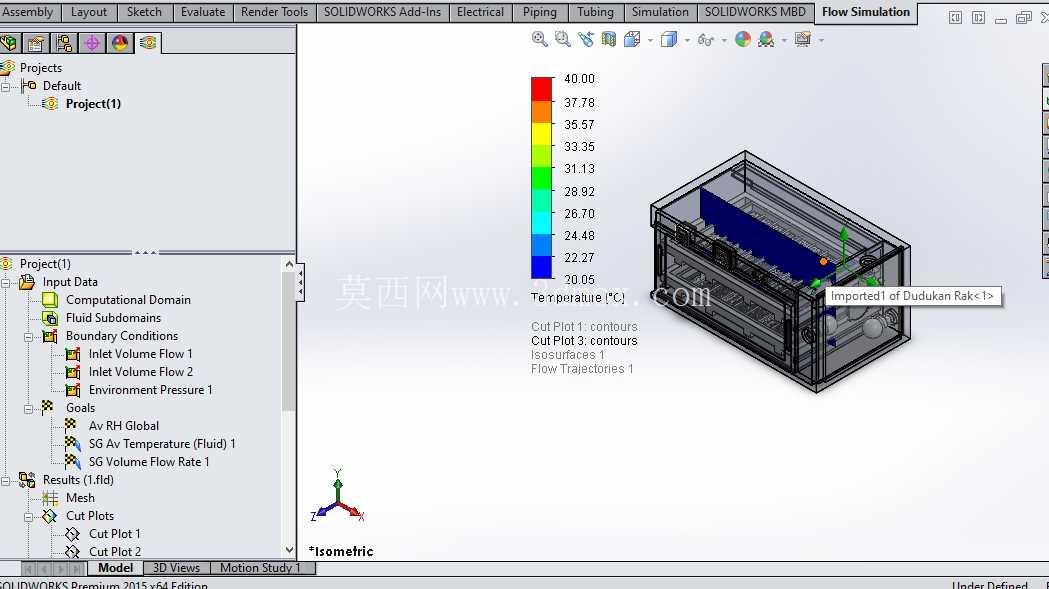
Task: Open the Simulation ribbon tab
Action: tap(660, 12)
